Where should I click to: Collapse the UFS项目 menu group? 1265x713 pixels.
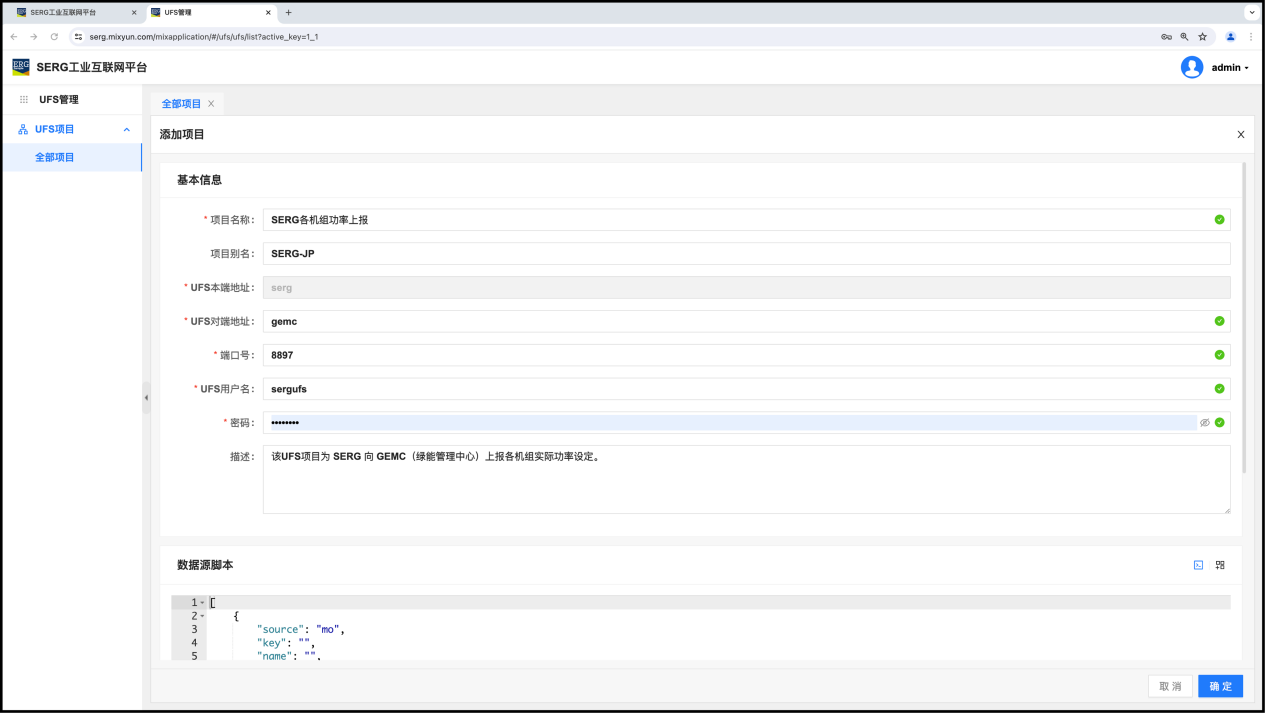coord(126,129)
